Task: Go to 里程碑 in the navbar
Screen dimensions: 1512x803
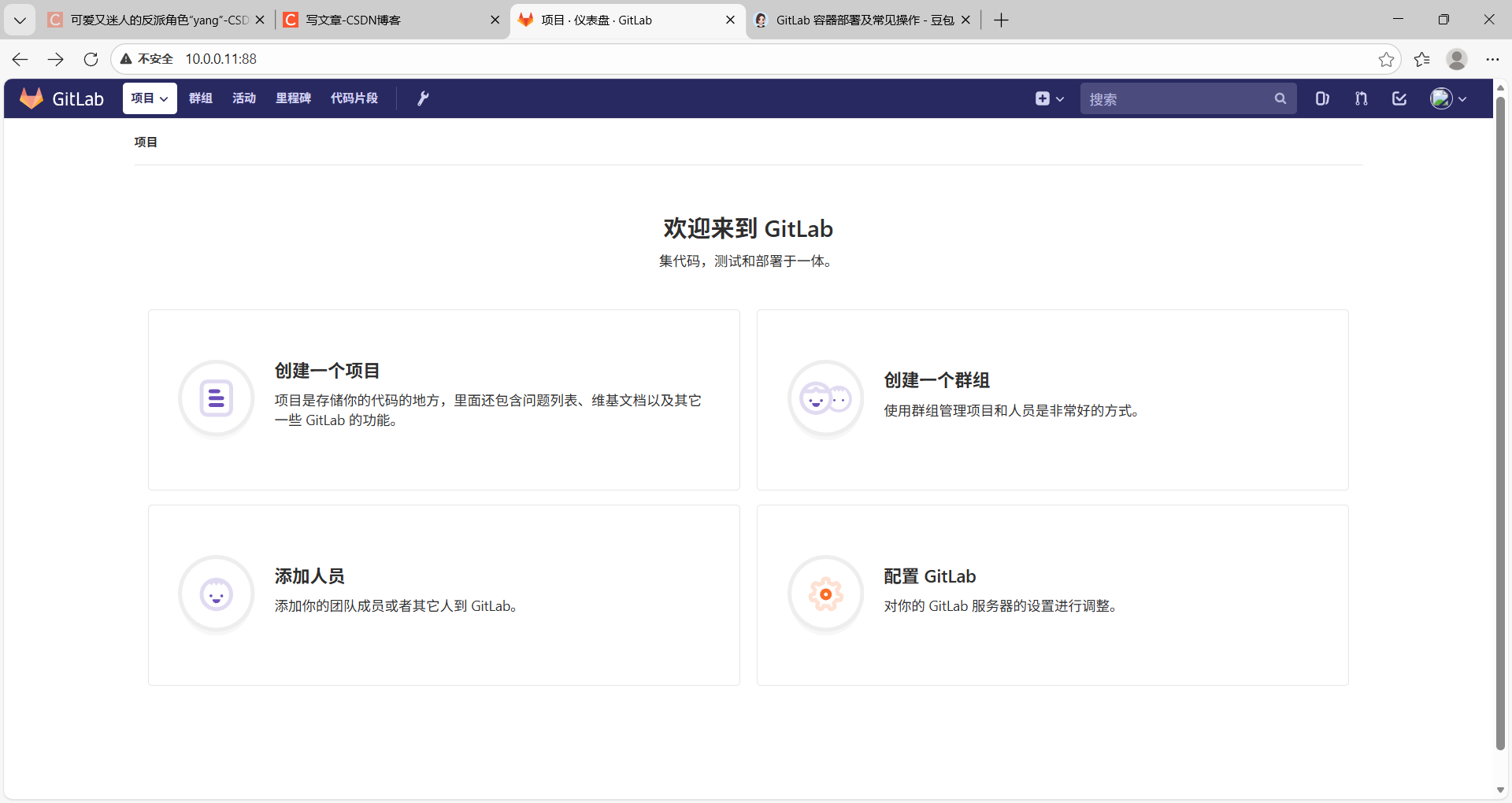Action: 293,98
